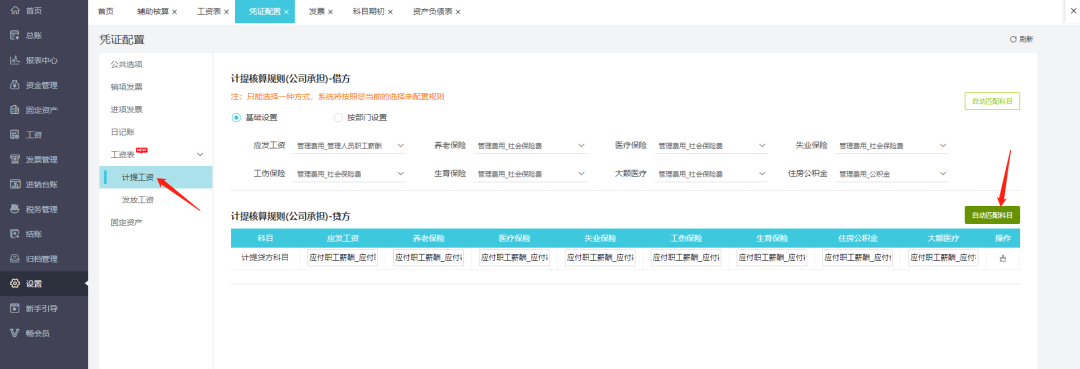Click the outlined 自动匹配科目 button in 借方 section
This screenshot has width=1080, height=369.
(992, 101)
